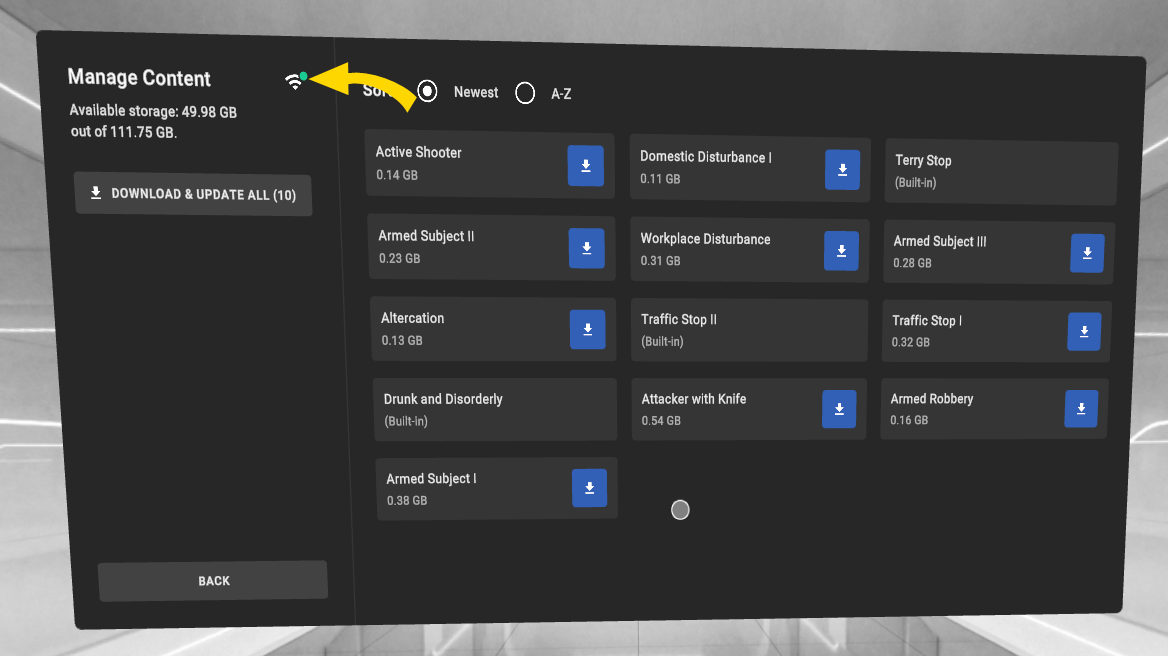Screen dimensions: 1168x656
Task: Click the available storage text
Action: click(x=153, y=122)
